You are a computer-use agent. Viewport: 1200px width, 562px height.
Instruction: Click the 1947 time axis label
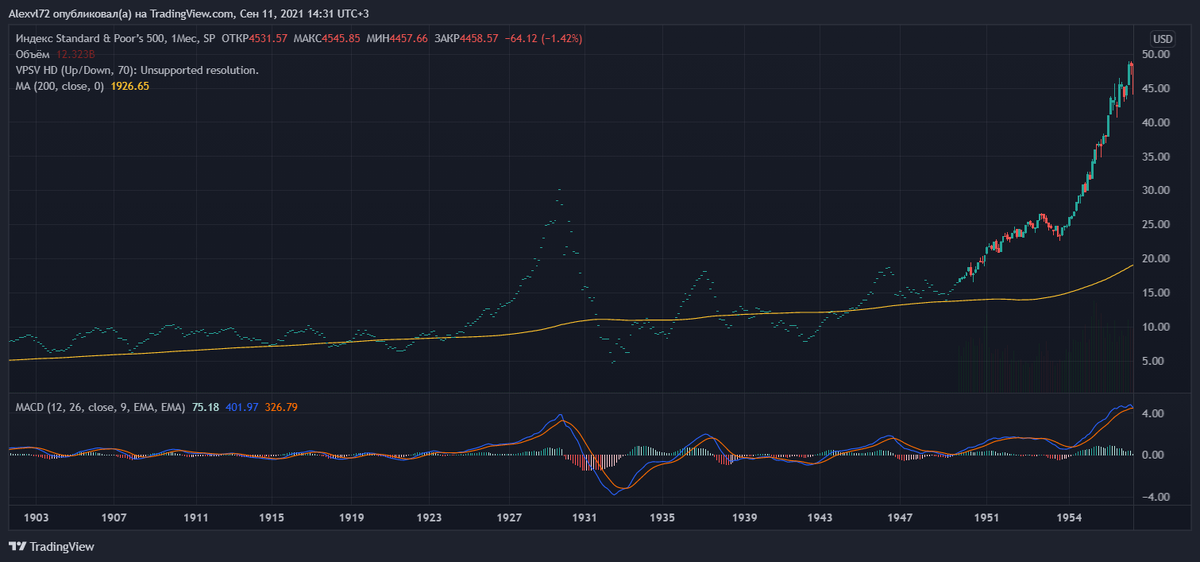click(901, 519)
